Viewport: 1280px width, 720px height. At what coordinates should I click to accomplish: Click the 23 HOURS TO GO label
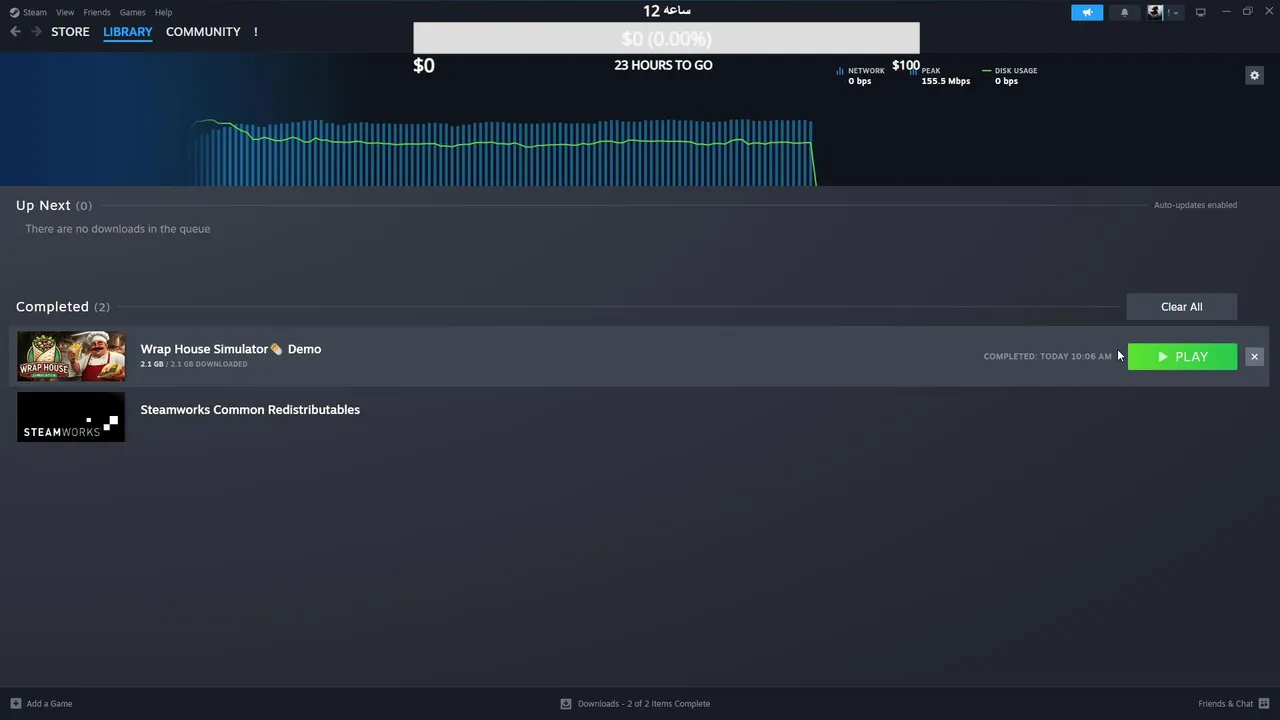(663, 65)
